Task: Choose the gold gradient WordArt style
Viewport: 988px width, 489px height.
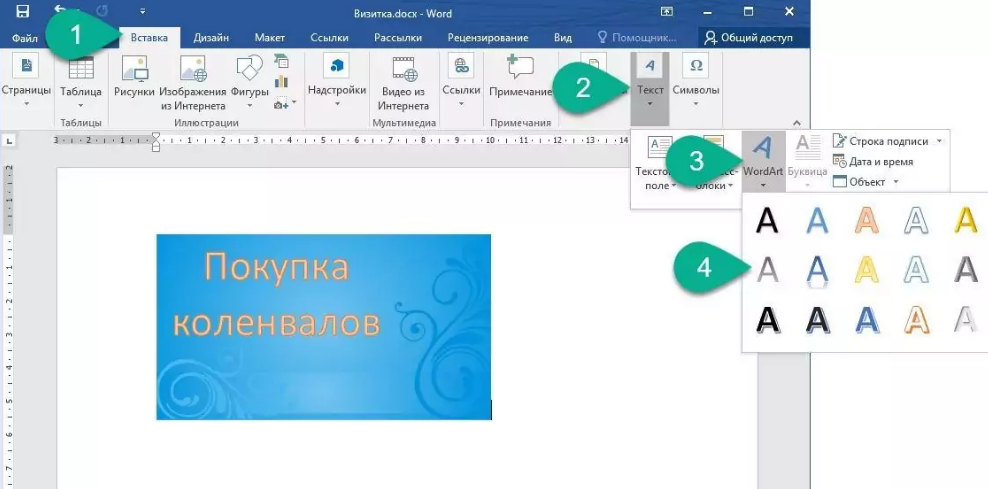Action: [965, 221]
